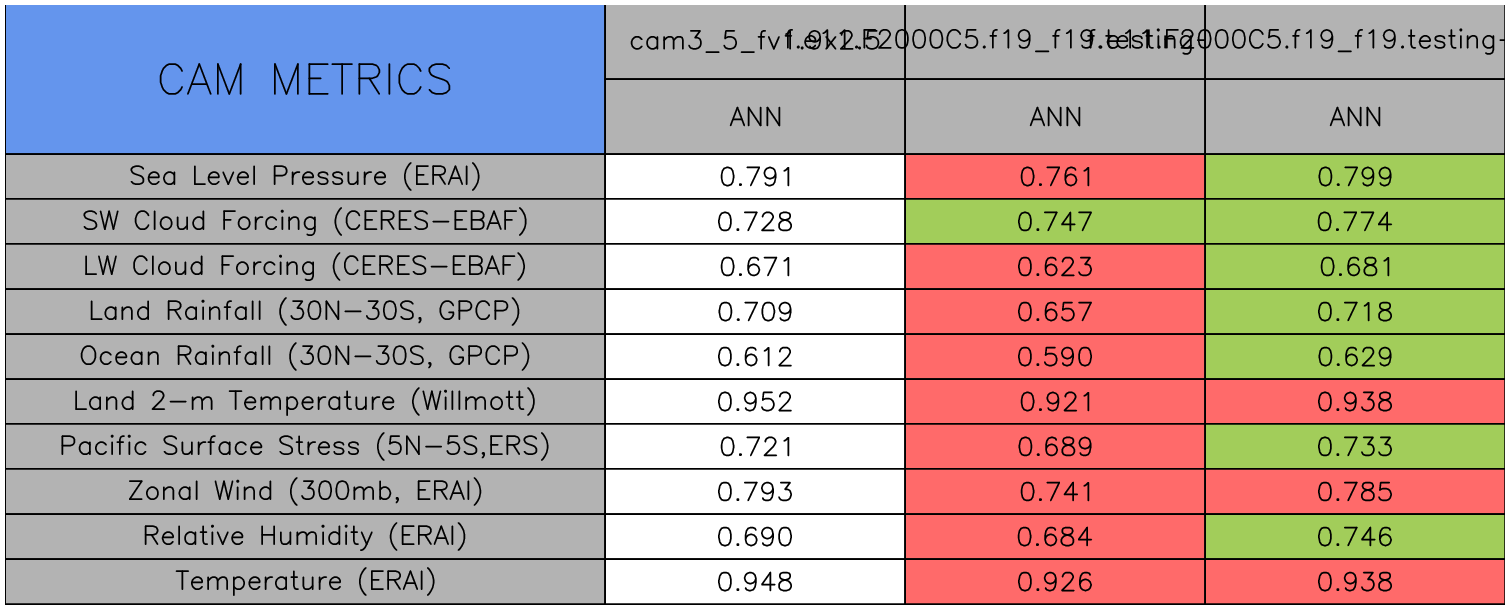Click the SW Cloud Forcing (CERES-EBAF) label

coord(305,222)
